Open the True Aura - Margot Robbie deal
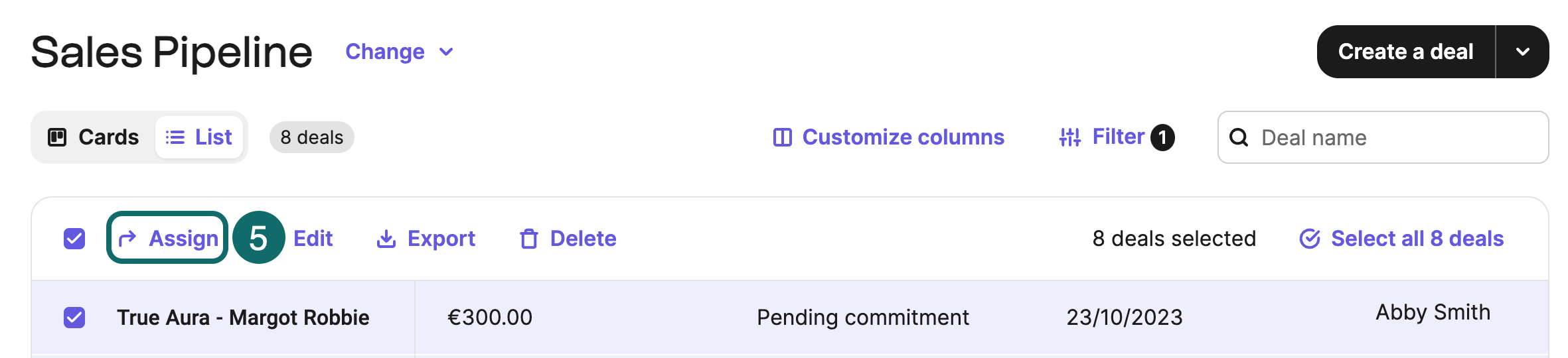This screenshot has height=358, width=1568. (243, 318)
